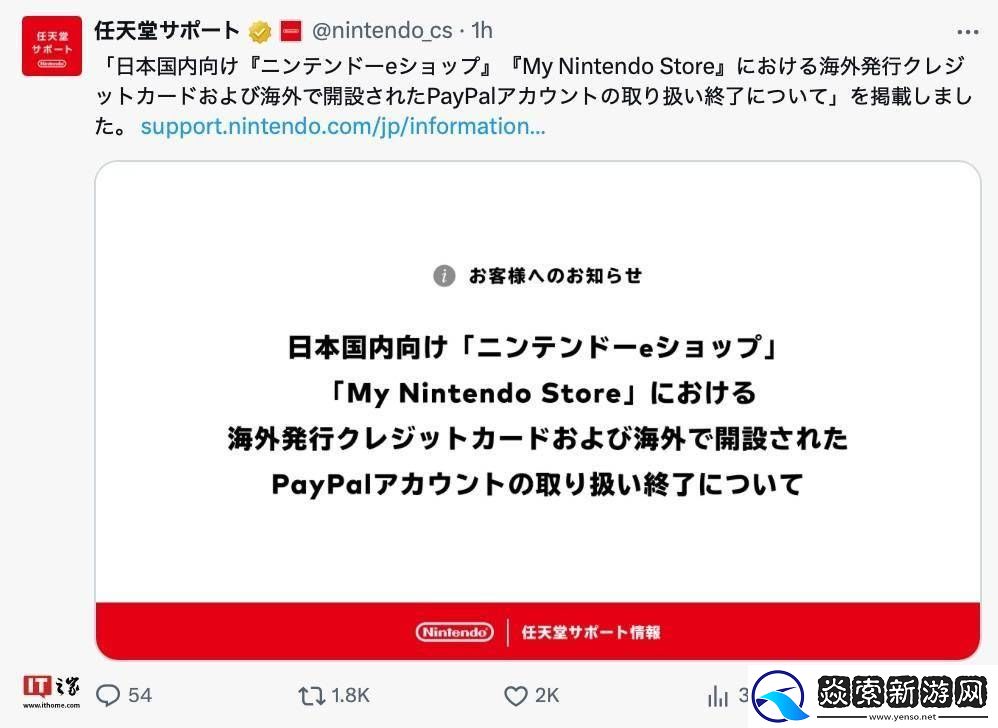Screen dimensions: 998x728
Task: Open the support.nintendo.com link
Action: coord(340,126)
